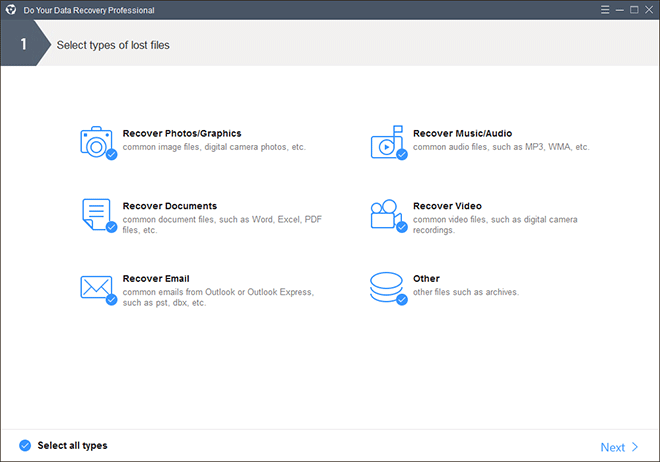Click the envelope icon for Email recovery
The width and height of the screenshot is (660, 462).
coord(96,287)
